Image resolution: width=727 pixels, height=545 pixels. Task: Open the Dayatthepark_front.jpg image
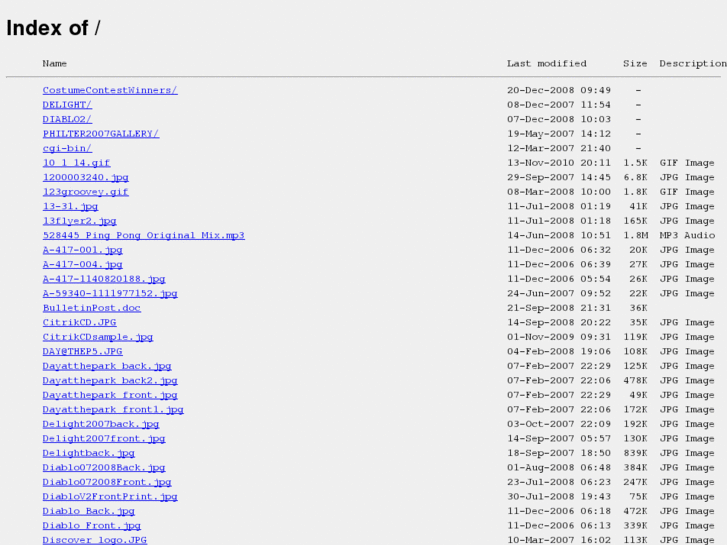click(110, 395)
